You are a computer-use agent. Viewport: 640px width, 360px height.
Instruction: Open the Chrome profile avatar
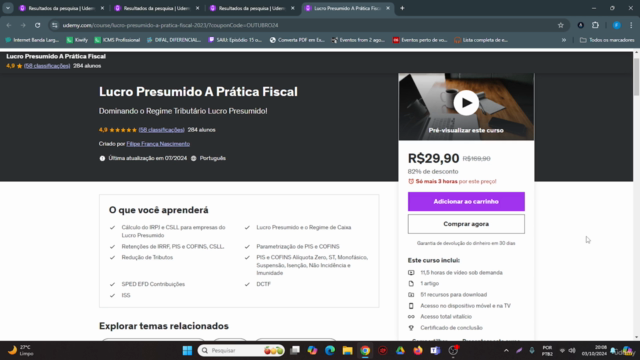(617, 25)
